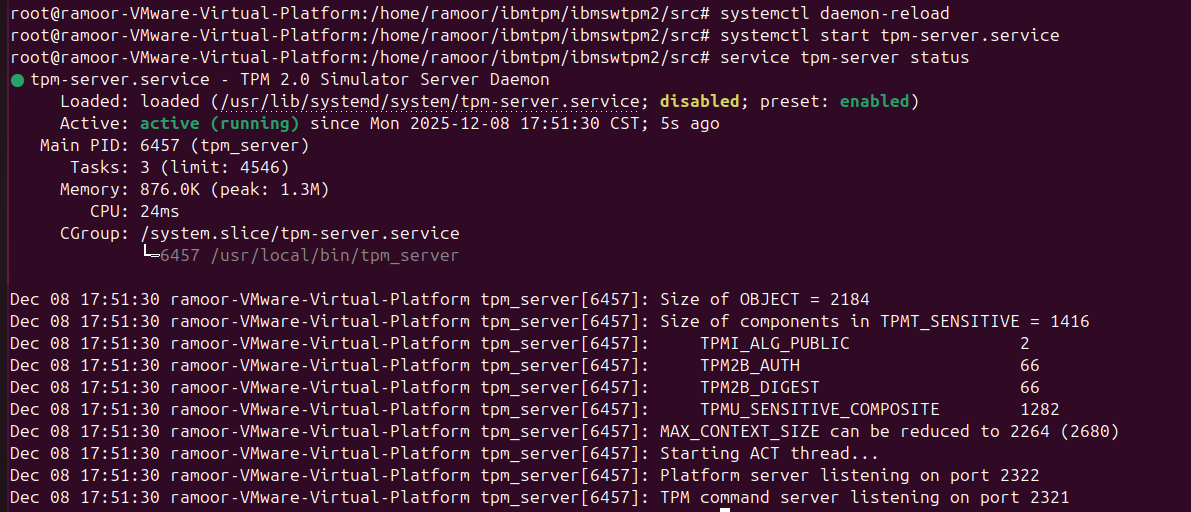Click the green "active (running)" status text
The image size is (1191, 512).
coord(220,124)
